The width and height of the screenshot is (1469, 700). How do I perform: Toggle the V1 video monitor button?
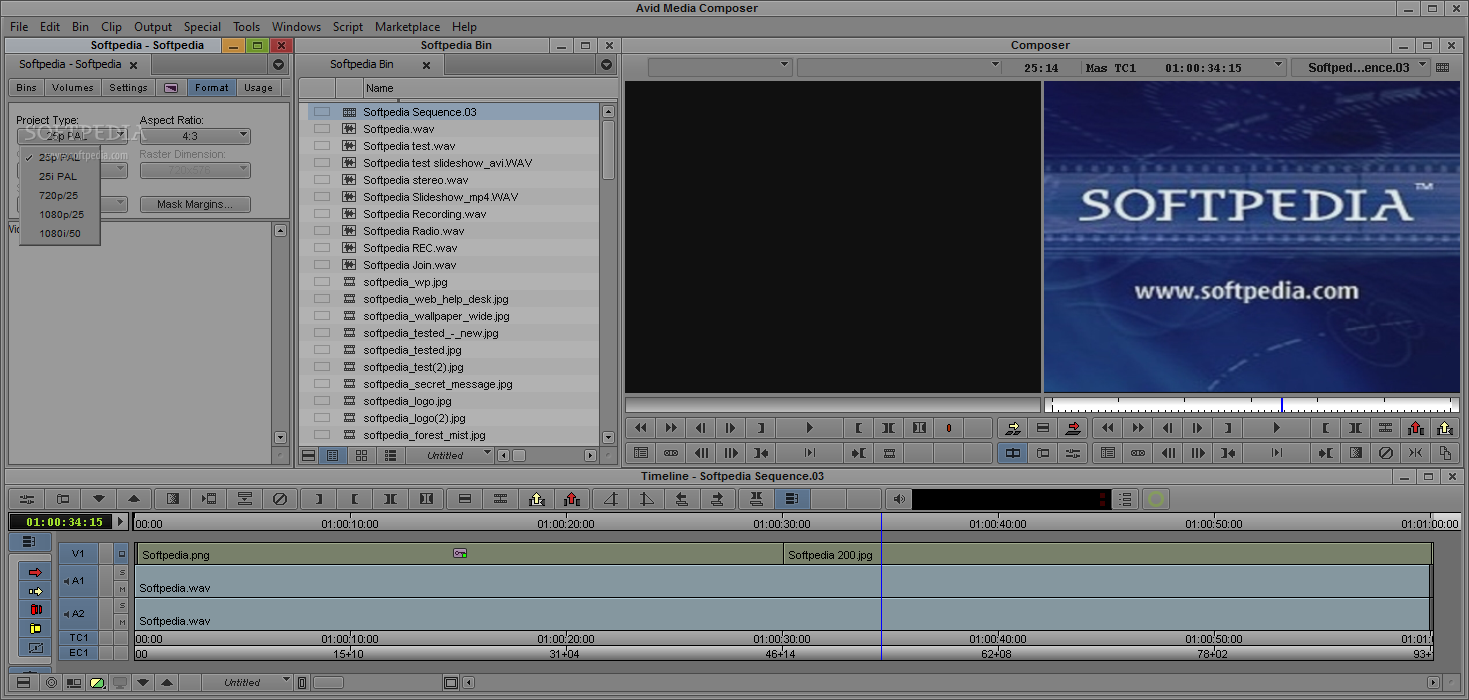122,553
